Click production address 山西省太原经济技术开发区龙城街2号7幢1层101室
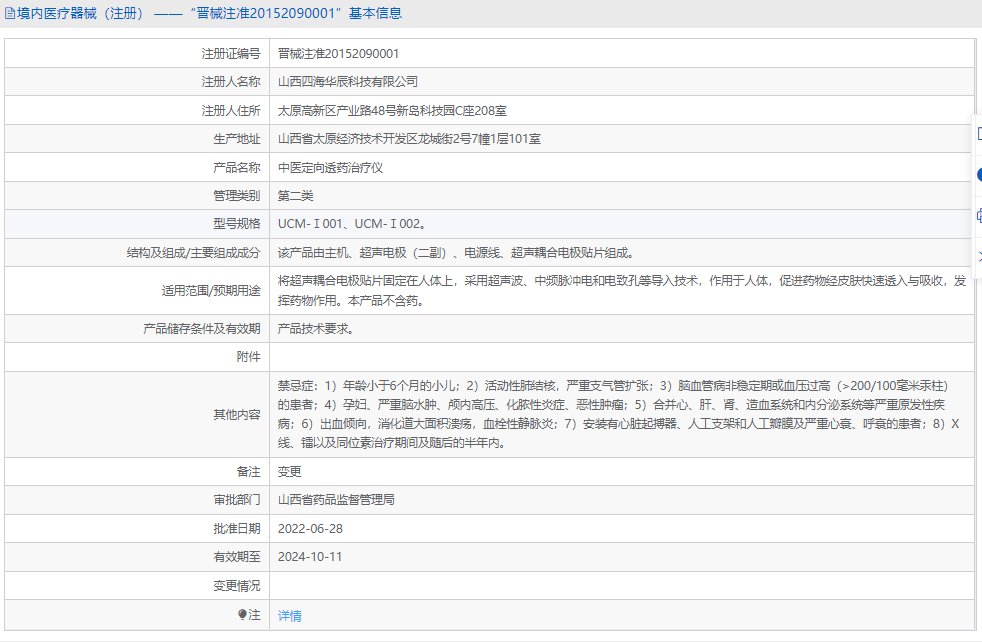The width and height of the screenshot is (982, 642). pyautogui.click(x=409, y=139)
